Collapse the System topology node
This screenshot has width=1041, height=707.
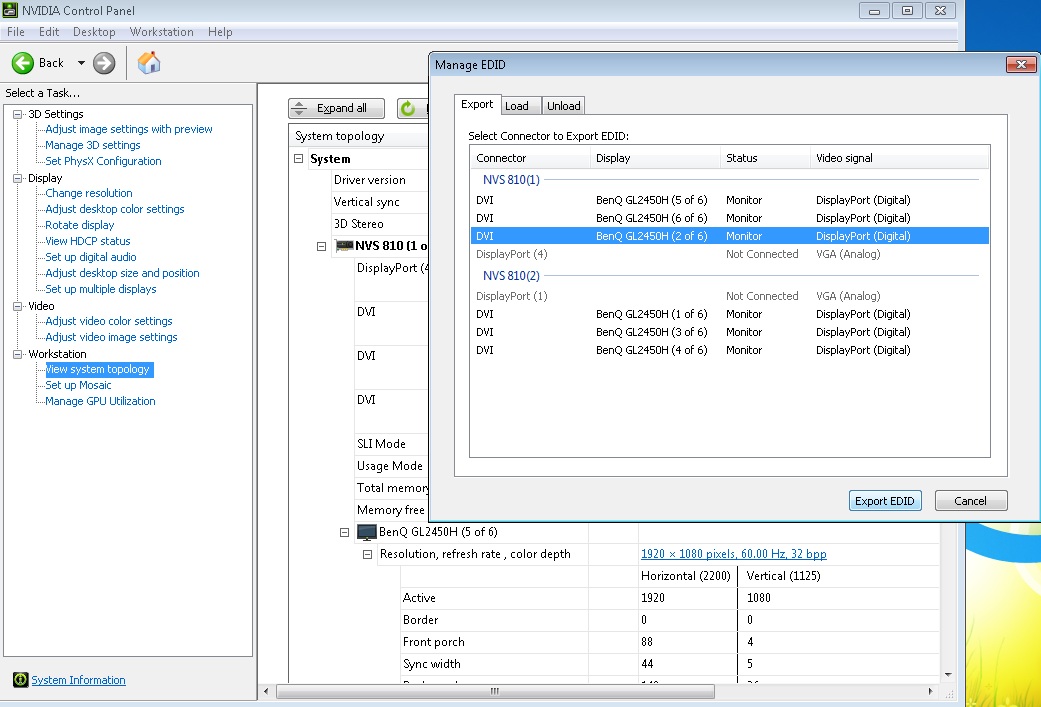click(x=299, y=159)
